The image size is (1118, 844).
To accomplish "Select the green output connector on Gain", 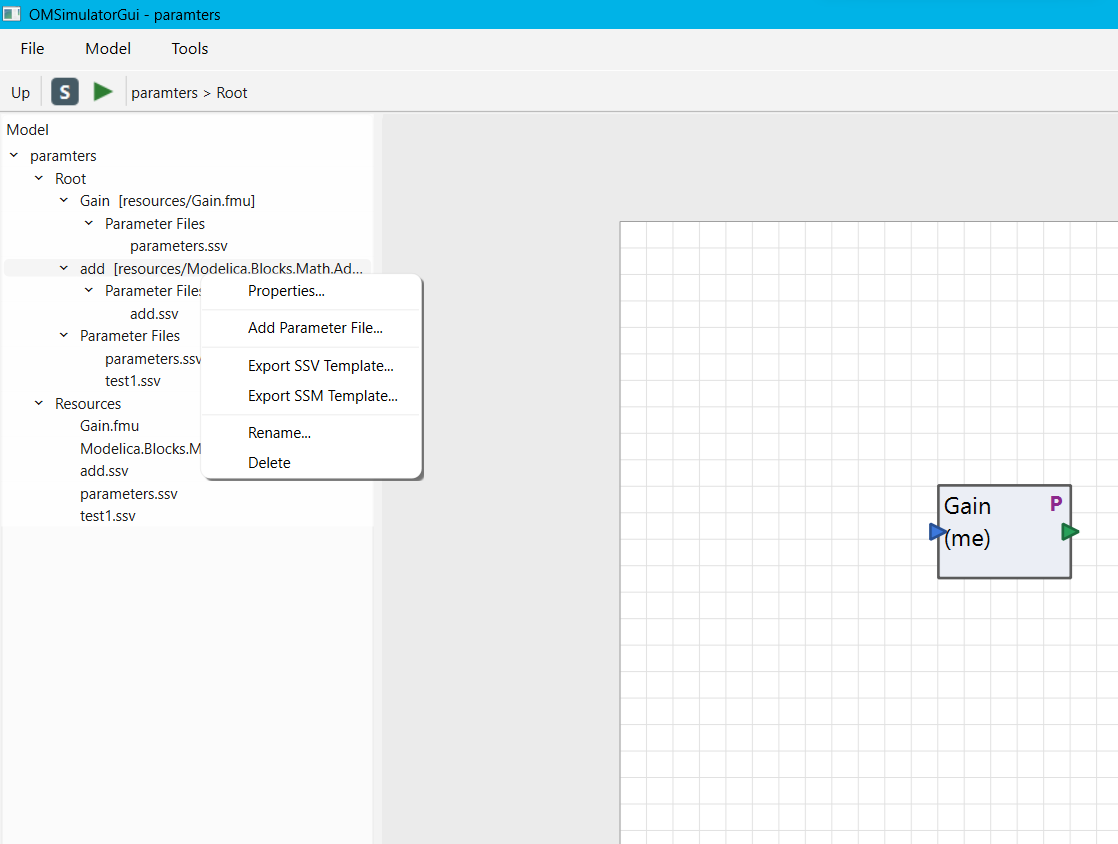I will (x=1070, y=532).
